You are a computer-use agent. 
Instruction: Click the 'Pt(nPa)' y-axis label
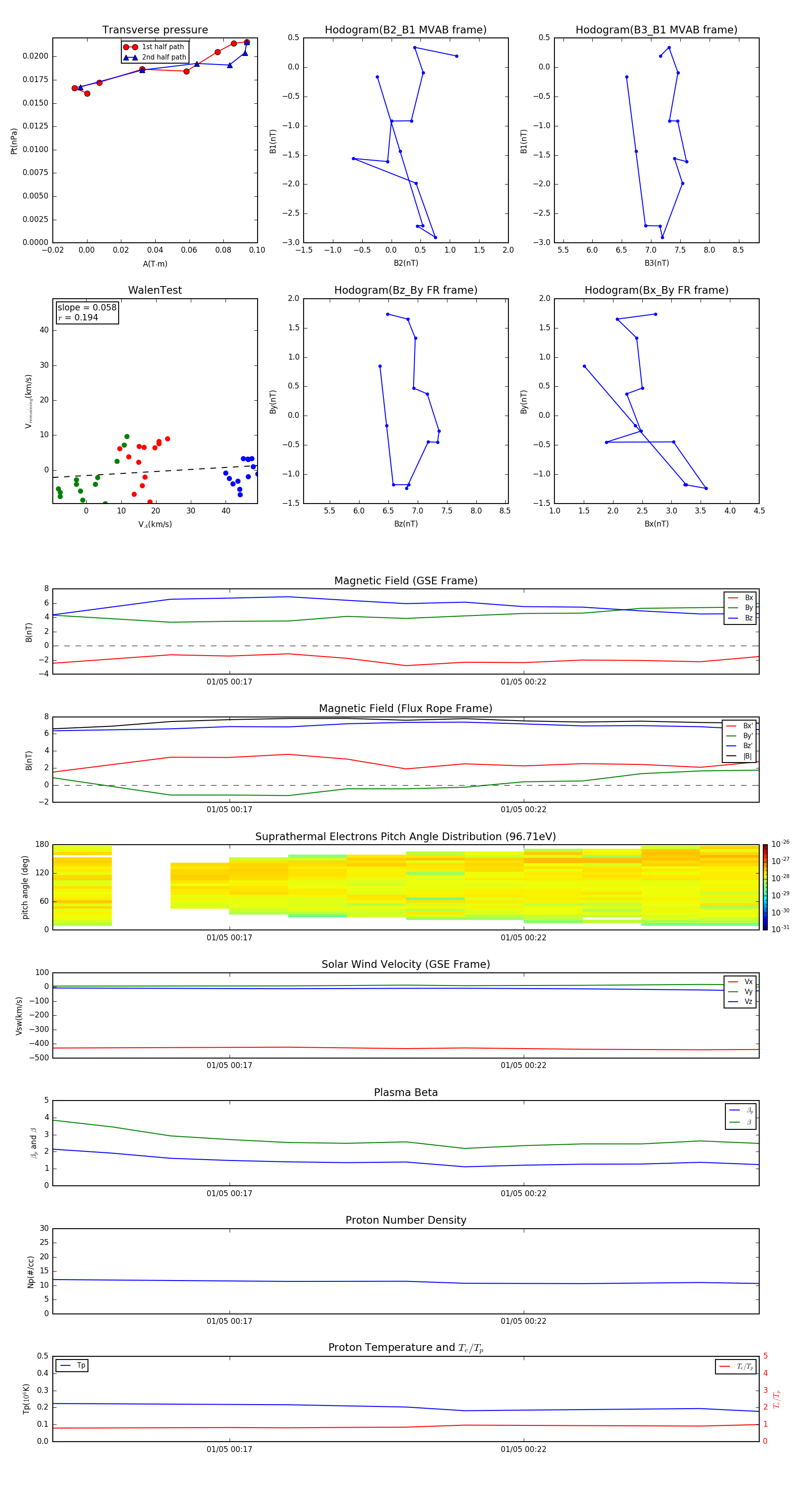coord(14,141)
